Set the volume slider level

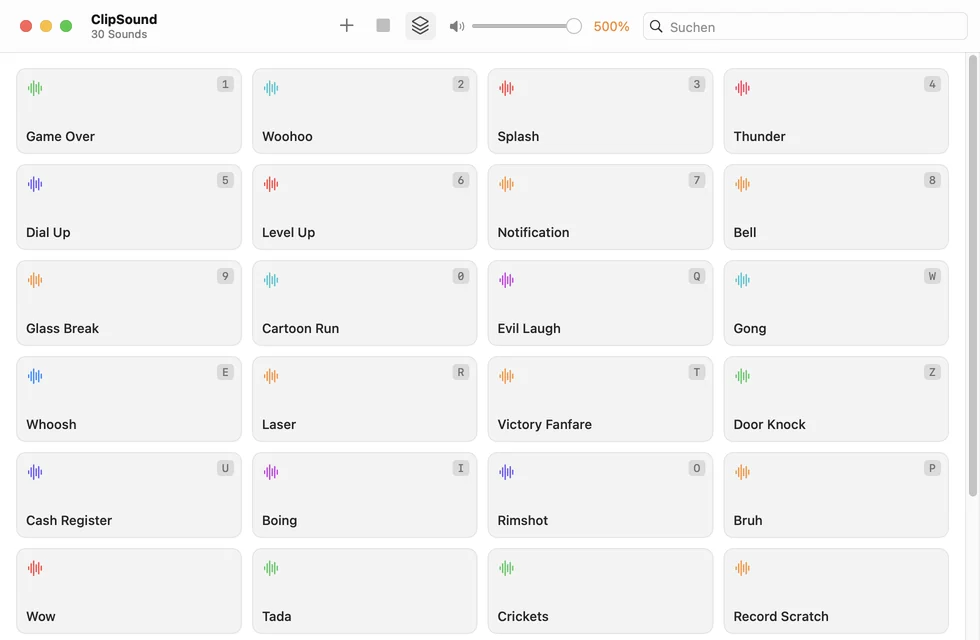[527, 26]
